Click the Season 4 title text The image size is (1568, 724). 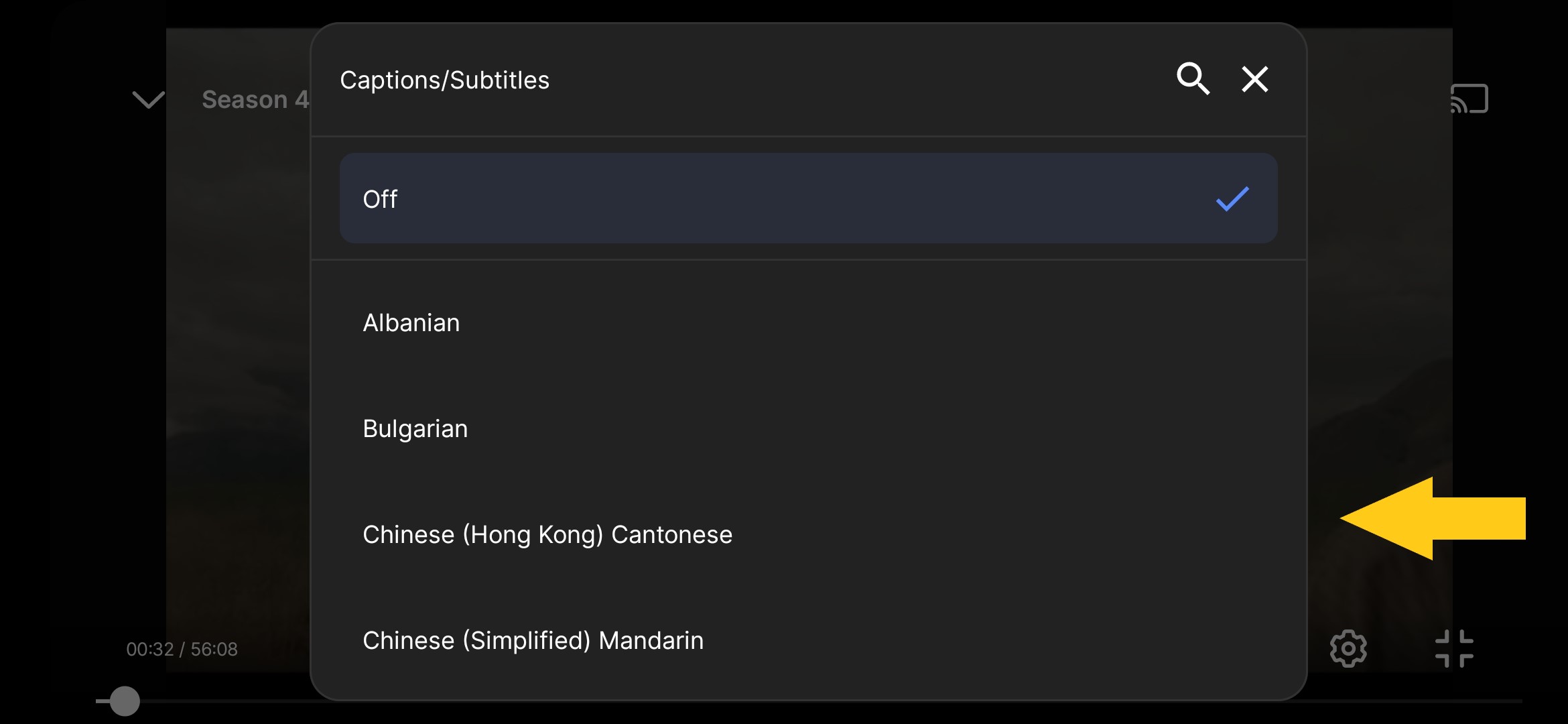(255, 99)
